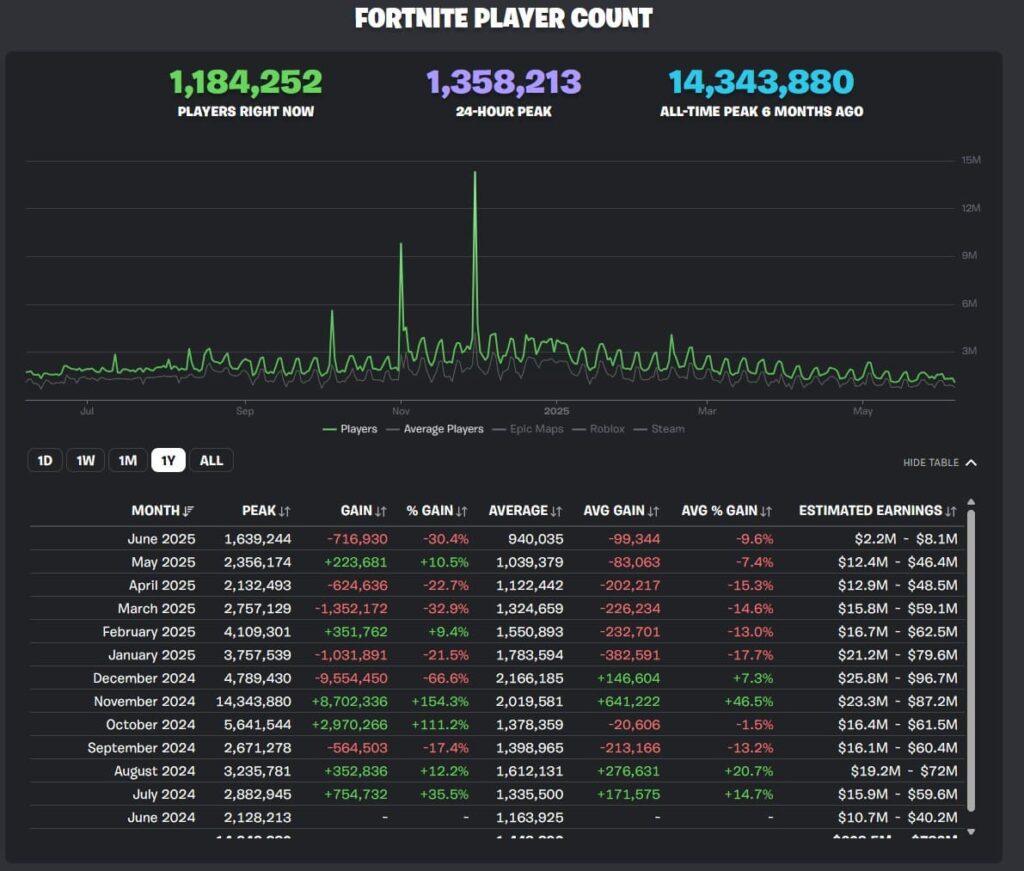Click average value 940,035
Image resolution: width=1024 pixels, height=871 pixels.
(536, 539)
